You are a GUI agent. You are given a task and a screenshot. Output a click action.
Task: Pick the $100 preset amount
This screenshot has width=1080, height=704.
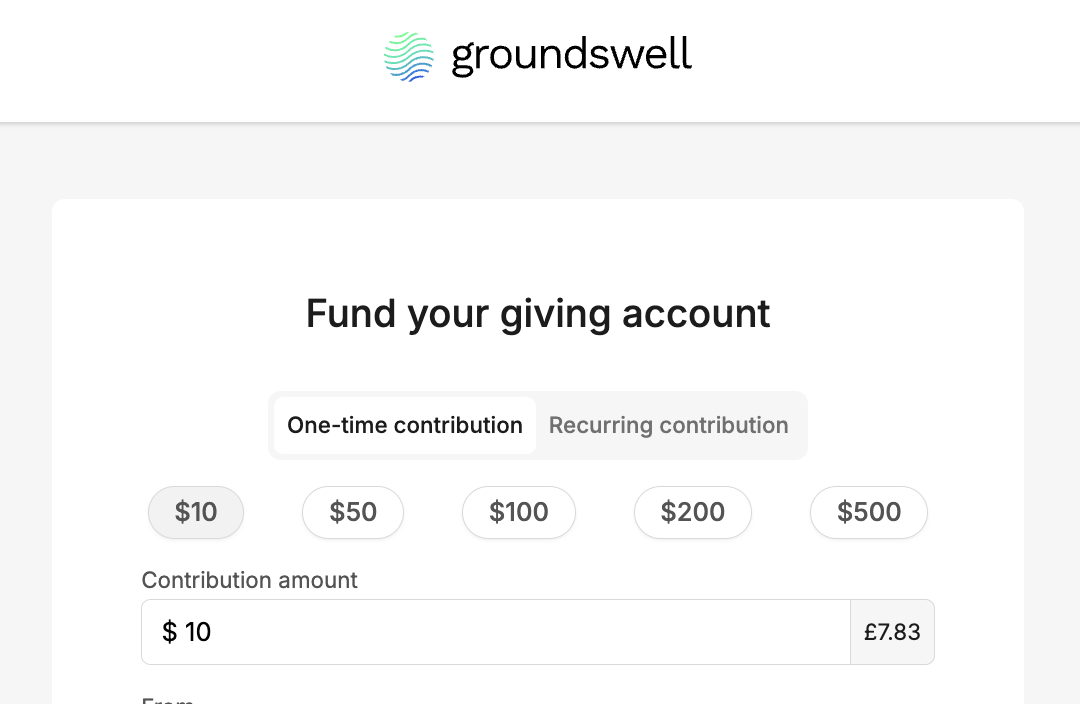[519, 513]
